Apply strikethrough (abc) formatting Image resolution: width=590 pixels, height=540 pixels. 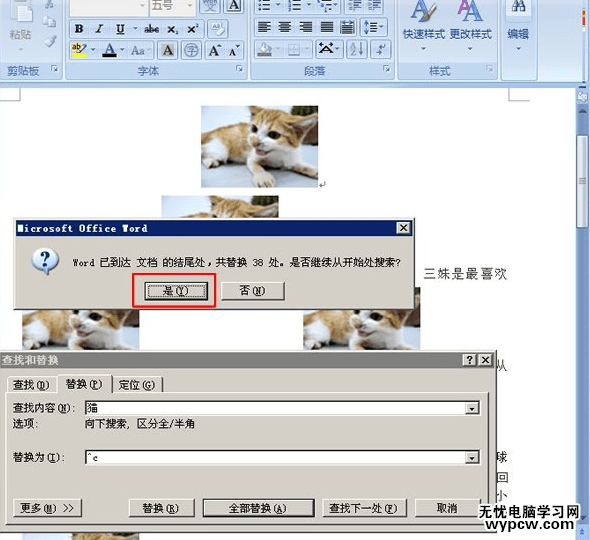pyautogui.click(x=152, y=29)
